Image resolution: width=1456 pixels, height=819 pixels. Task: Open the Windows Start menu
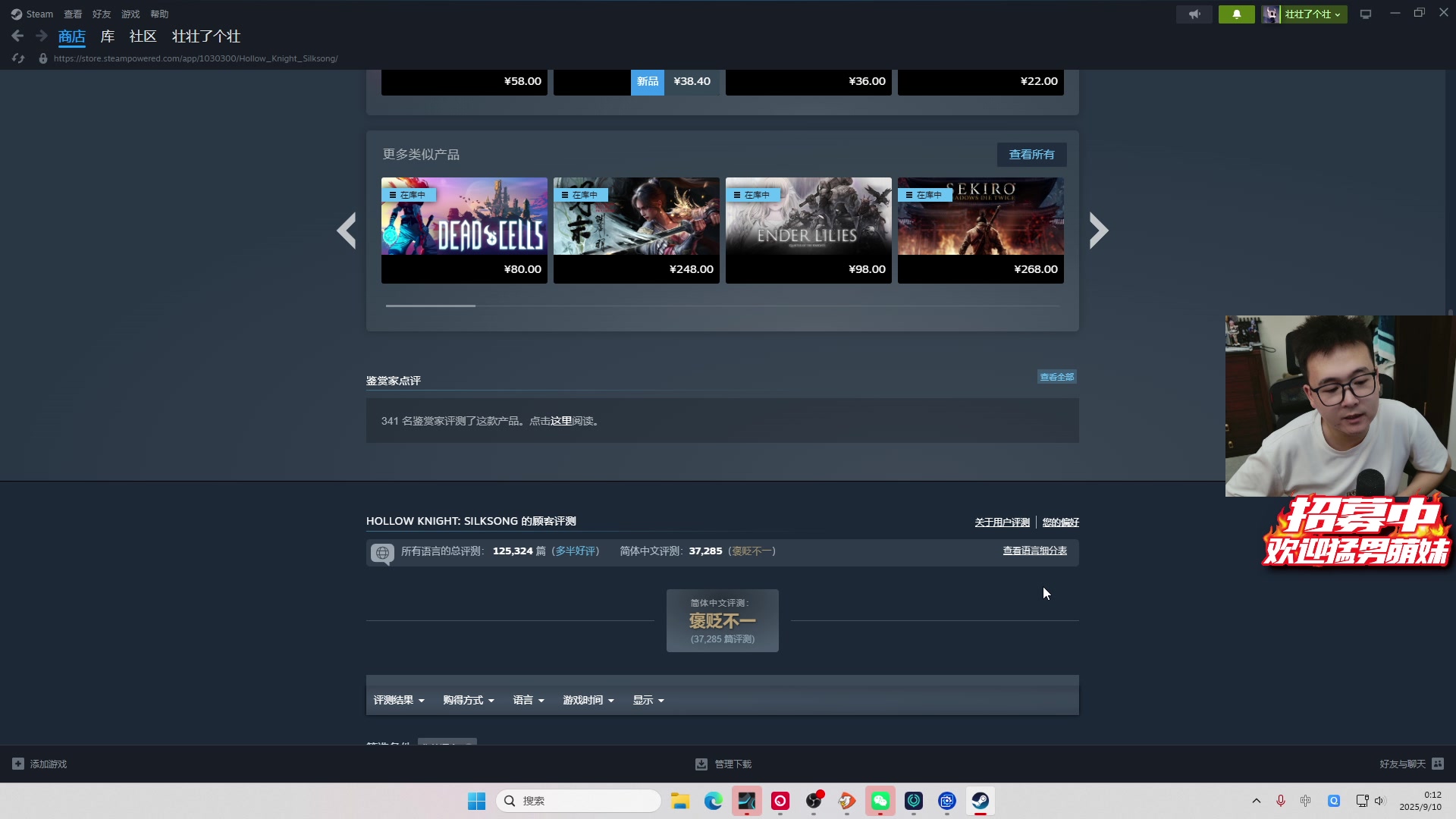[x=476, y=801]
